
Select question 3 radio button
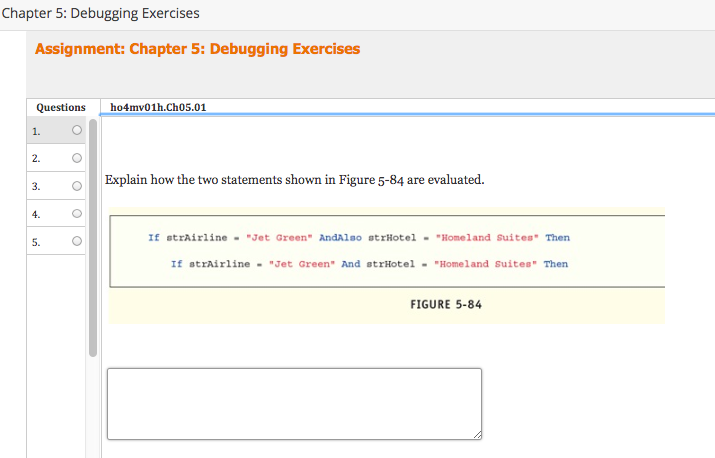[x=77, y=186]
